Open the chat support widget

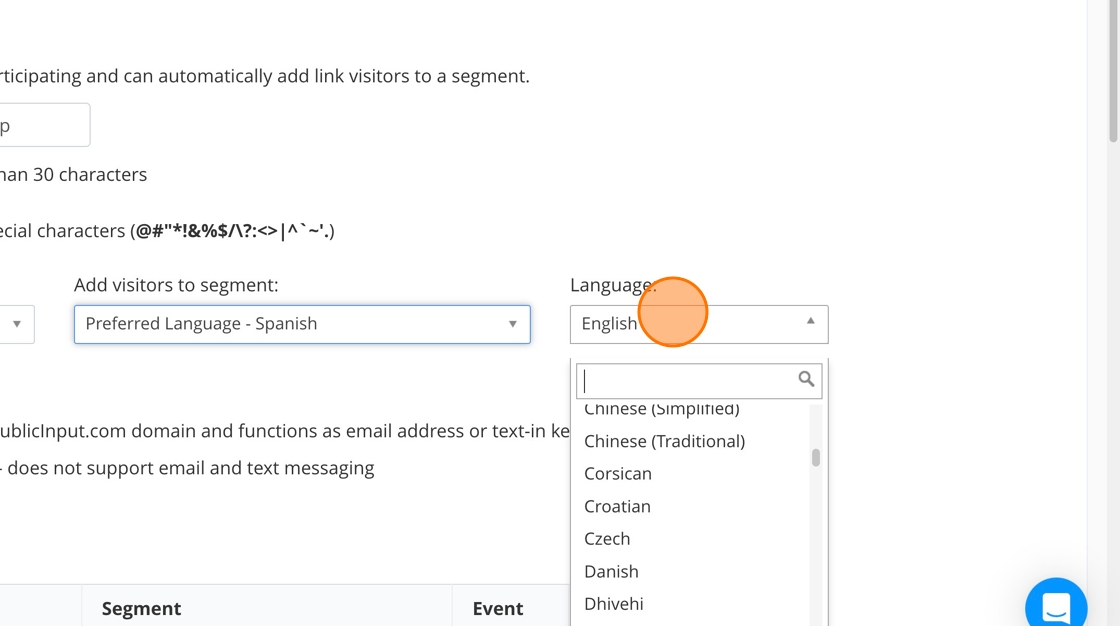(1056, 606)
